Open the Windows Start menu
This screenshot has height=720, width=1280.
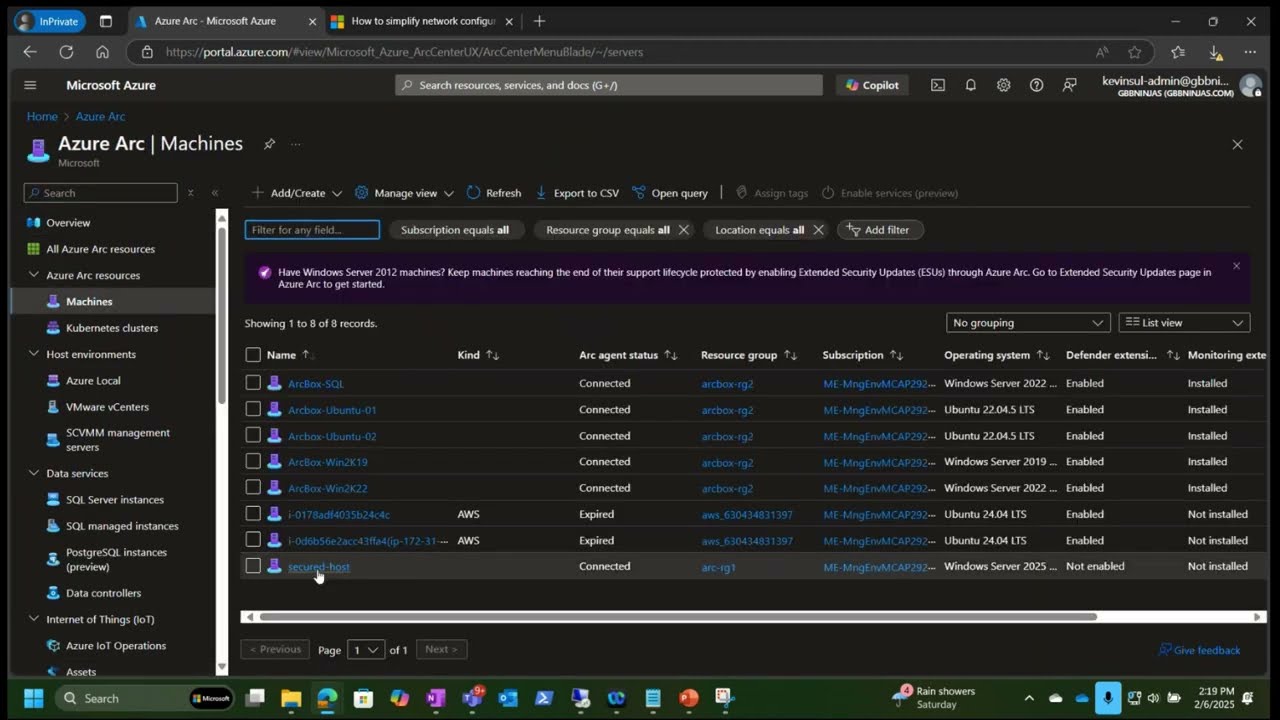click(x=33, y=698)
